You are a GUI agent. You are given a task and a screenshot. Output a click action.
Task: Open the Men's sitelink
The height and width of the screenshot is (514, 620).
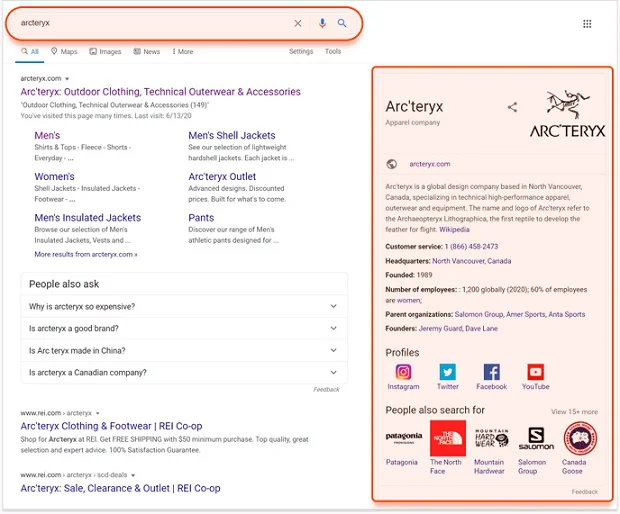pyautogui.click(x=47, y=135)
